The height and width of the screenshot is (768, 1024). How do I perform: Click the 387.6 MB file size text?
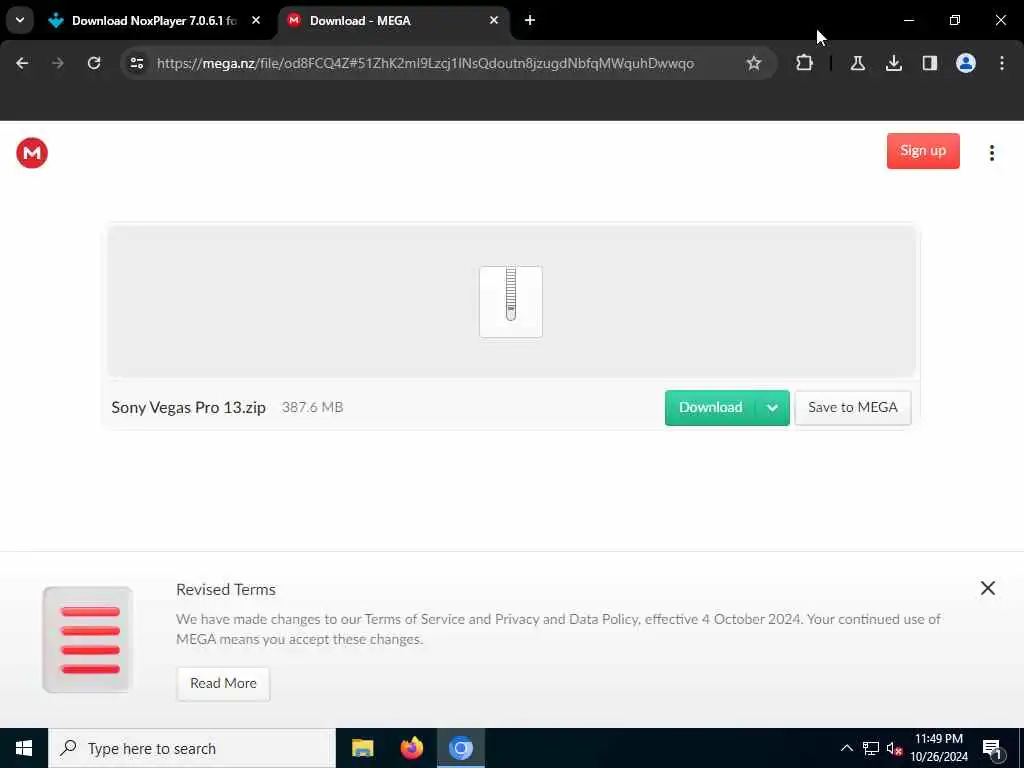click(x=312, y=408)
